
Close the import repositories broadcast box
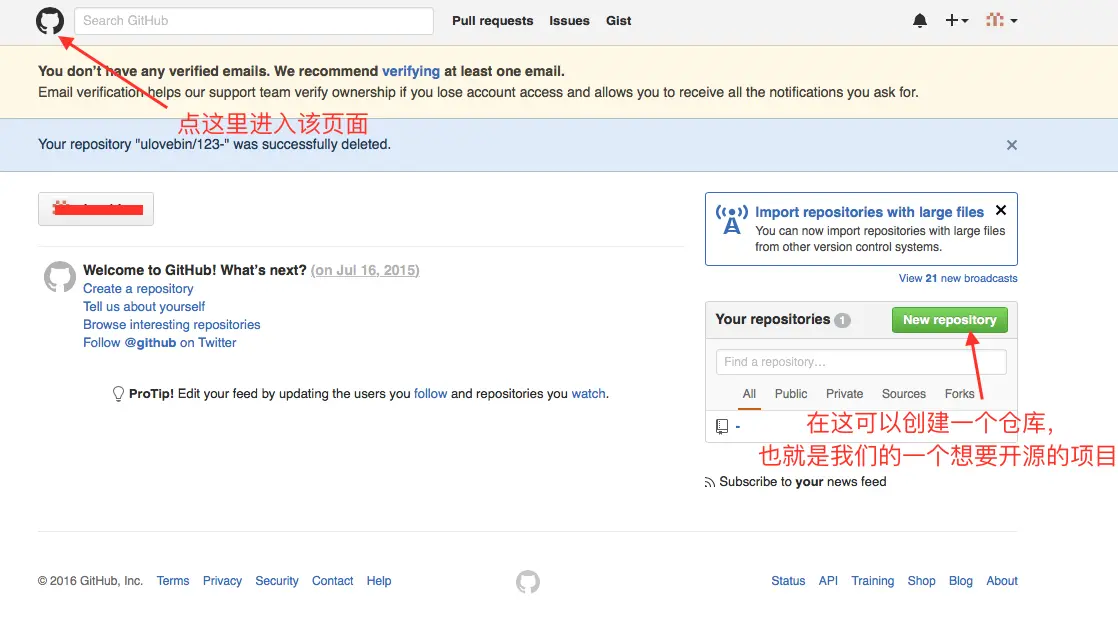click(x=1001, y=210)
